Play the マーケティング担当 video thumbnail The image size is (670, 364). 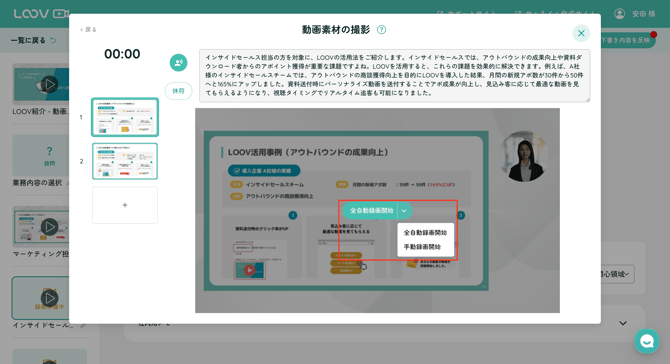49,226
